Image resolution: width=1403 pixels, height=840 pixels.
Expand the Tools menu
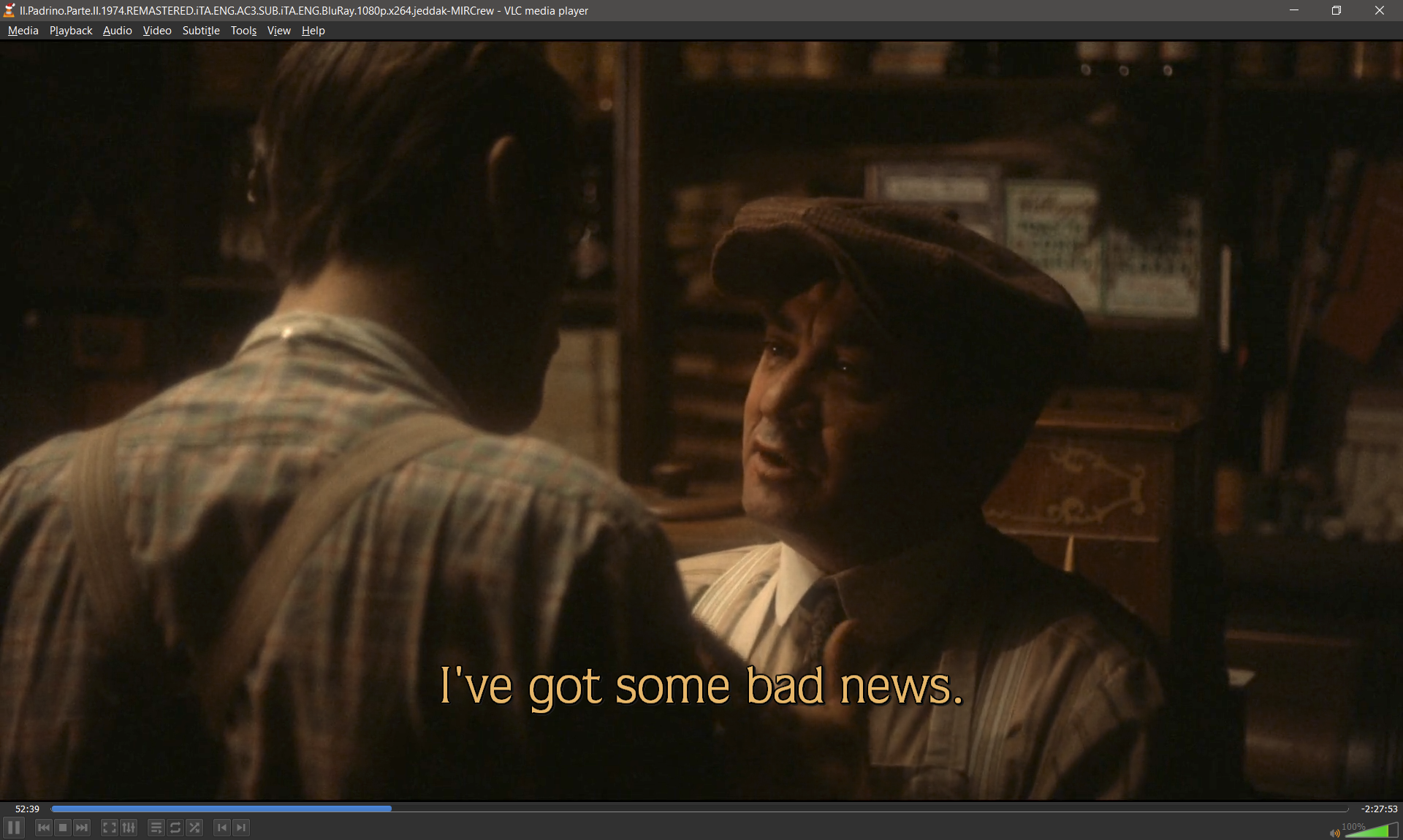[243, 31]
